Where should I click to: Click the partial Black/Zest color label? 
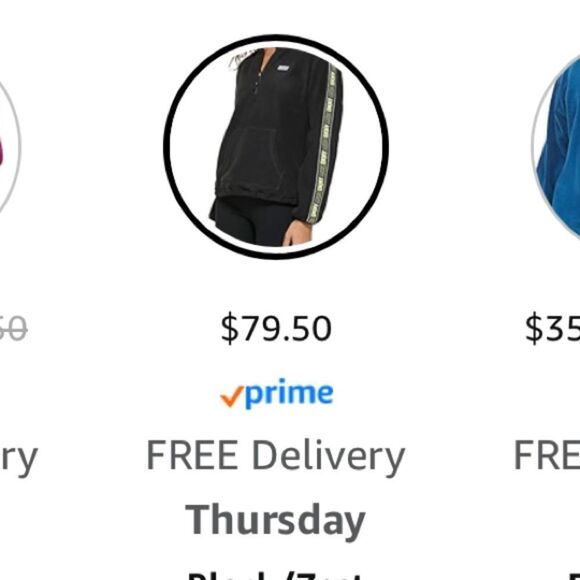pyautogui.click(x=276, y=576)
